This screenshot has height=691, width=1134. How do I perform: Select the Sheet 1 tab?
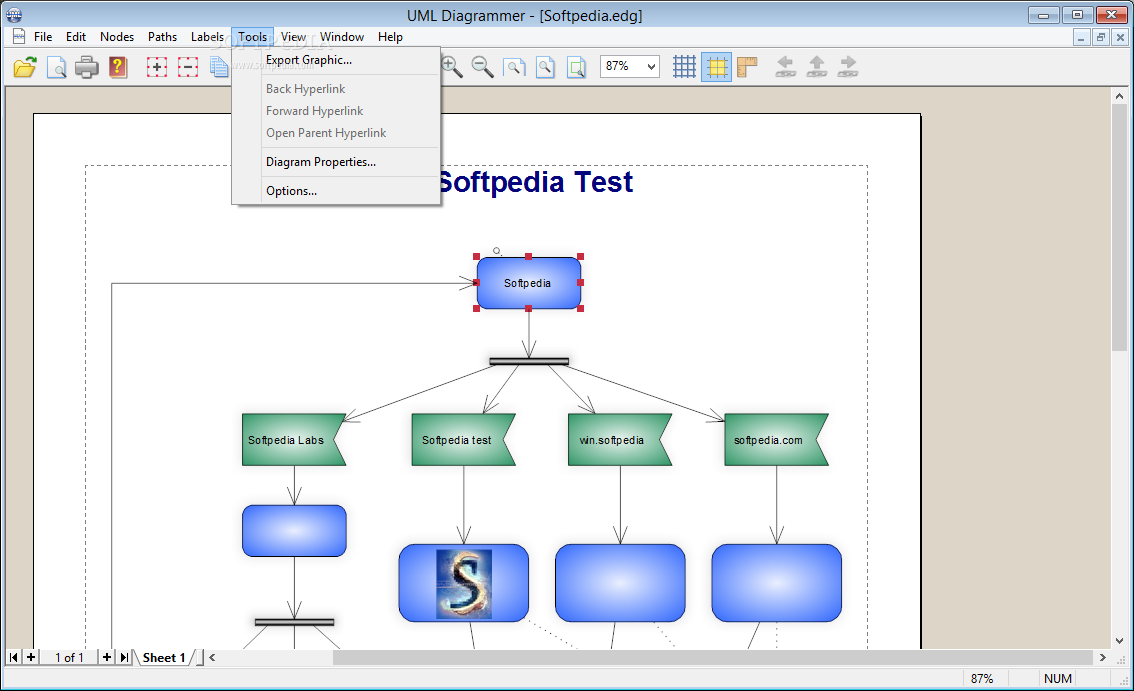164,657
